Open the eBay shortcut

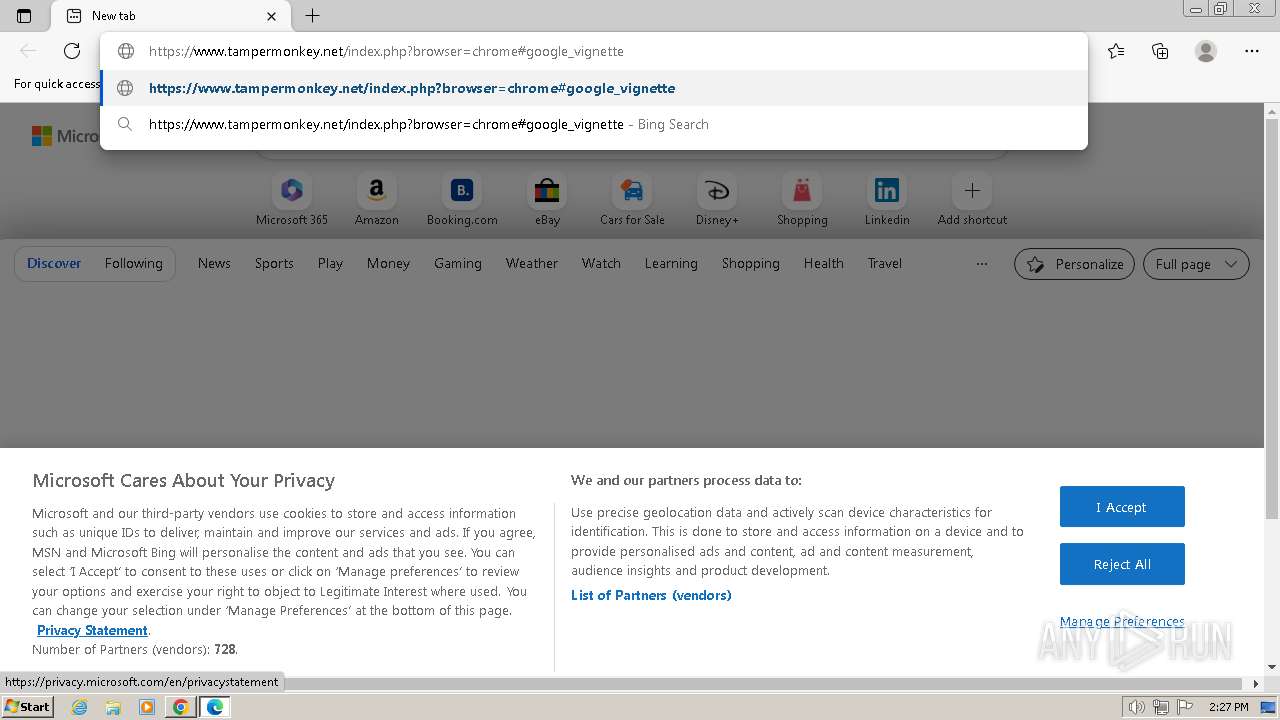click(547, 199)
